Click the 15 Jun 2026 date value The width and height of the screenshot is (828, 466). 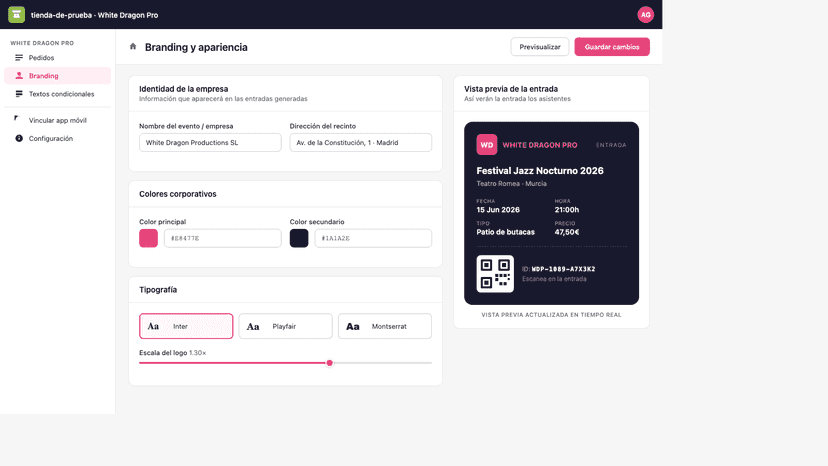tap(498, 210)
